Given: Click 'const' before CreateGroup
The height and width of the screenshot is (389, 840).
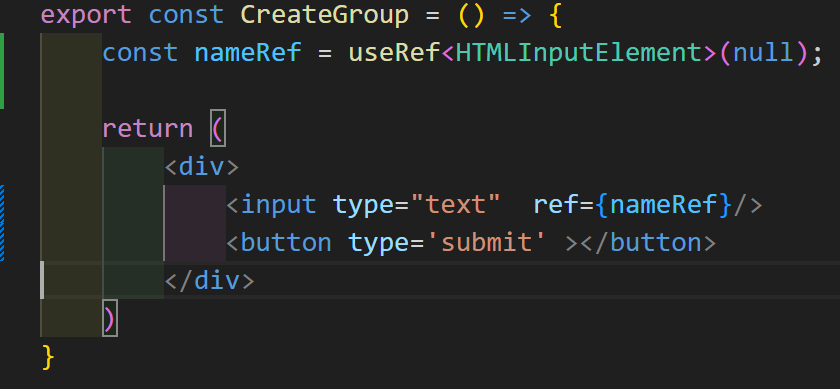Looking at the screenshot, I should (x=186, y=14).
